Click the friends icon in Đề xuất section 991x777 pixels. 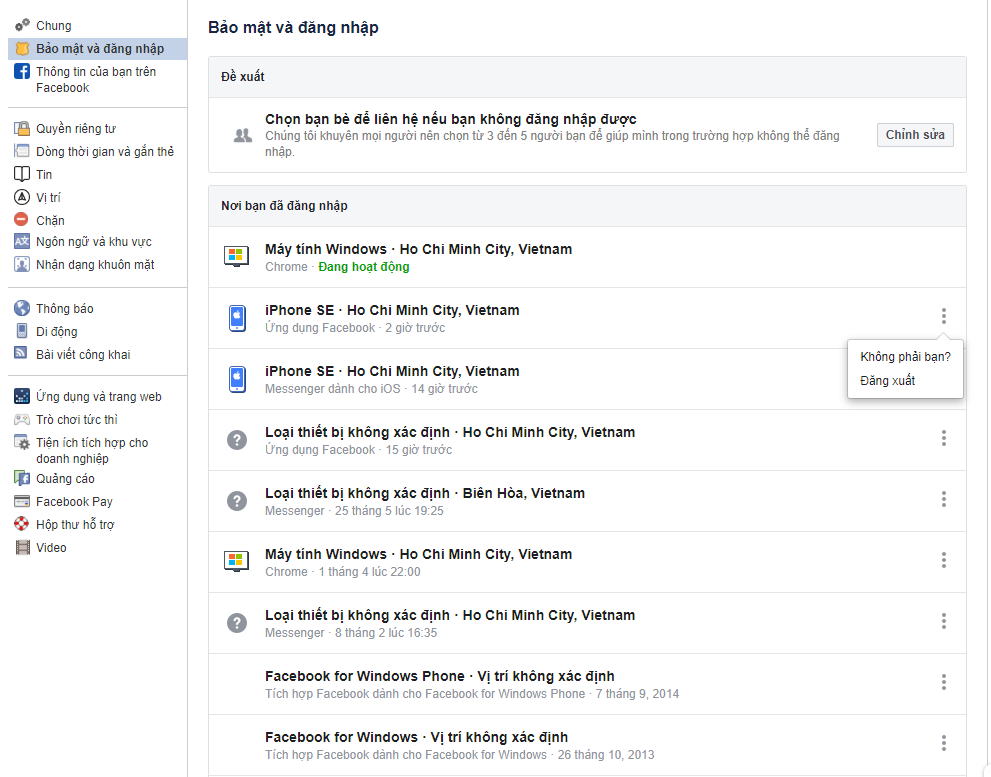click(243, 135)
